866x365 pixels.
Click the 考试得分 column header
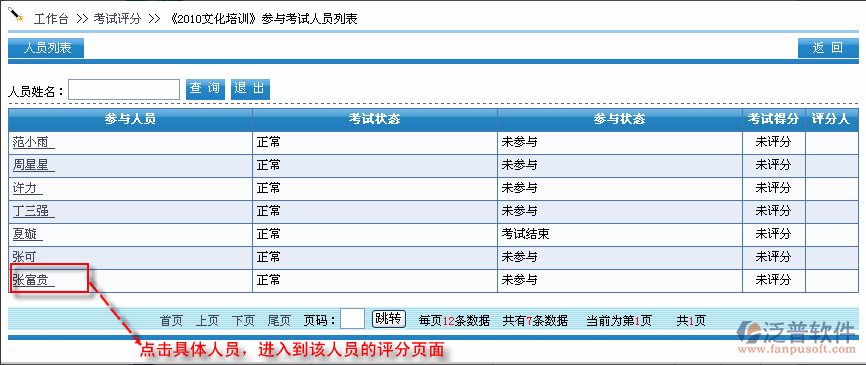[774, 120]
